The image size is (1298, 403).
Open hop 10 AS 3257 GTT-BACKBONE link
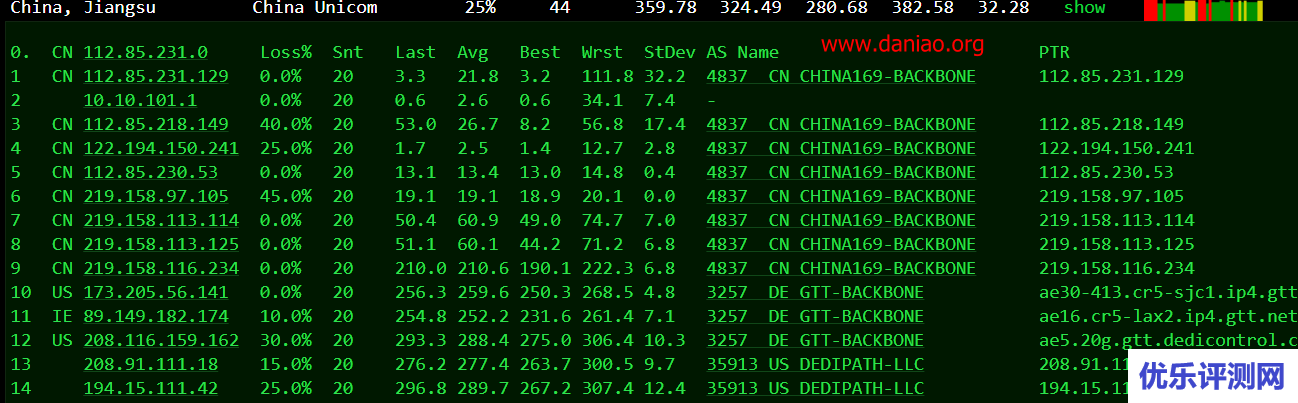coord(815,292)
